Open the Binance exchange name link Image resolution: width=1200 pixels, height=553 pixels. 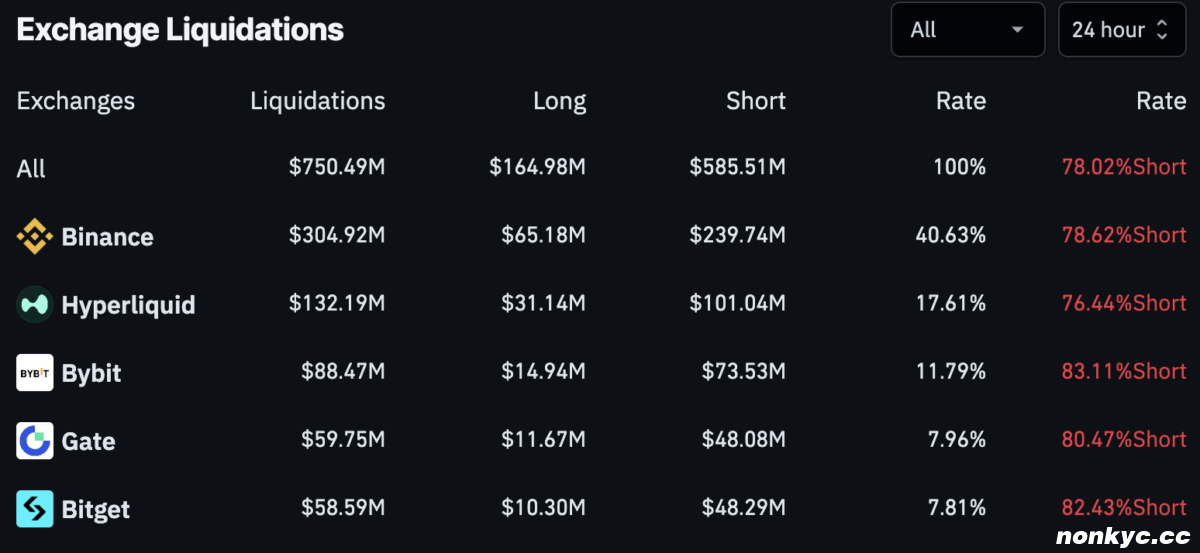click(107, 237)
